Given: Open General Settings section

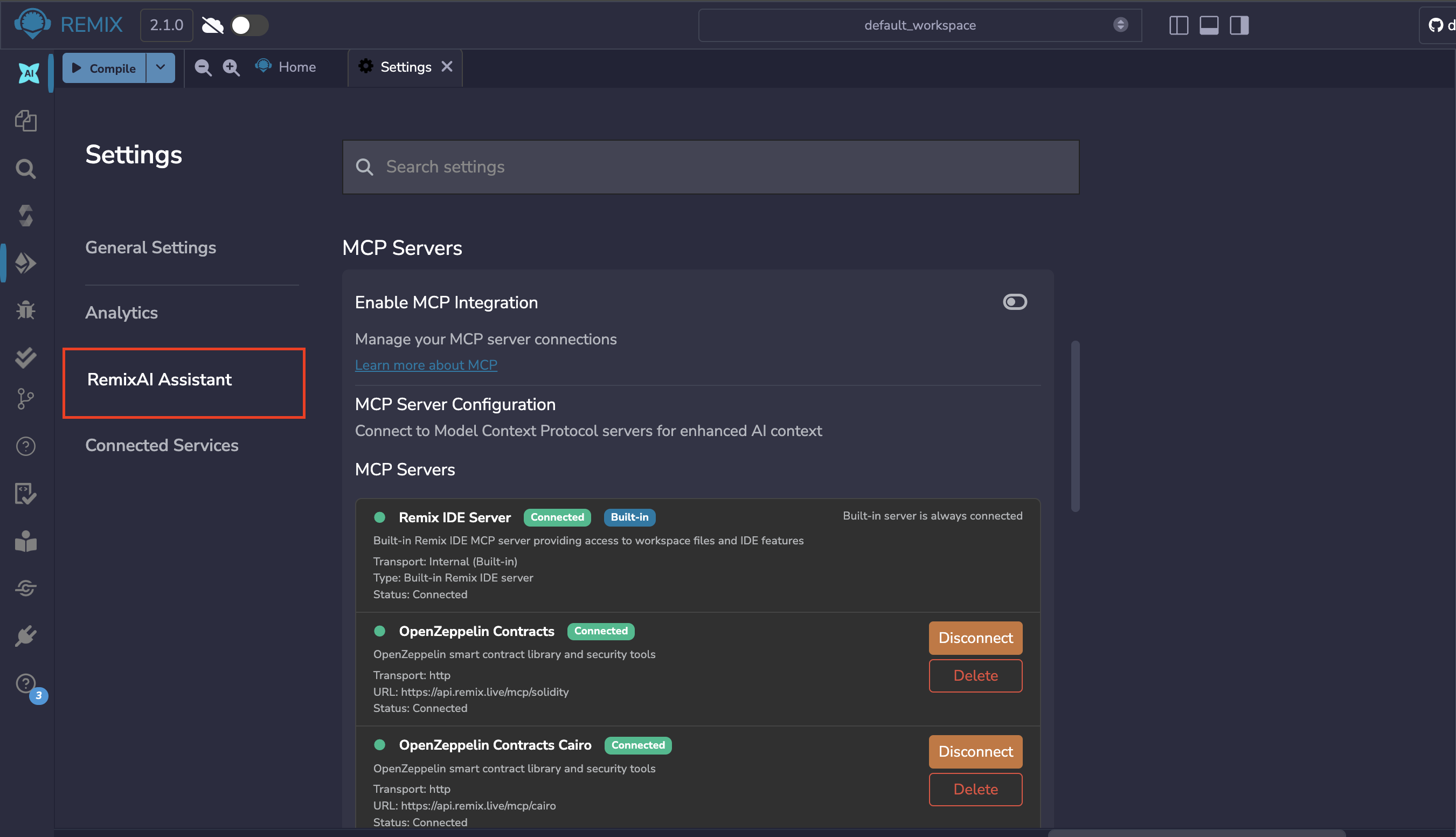Looking at the screenshot, I should click(150, 247).
